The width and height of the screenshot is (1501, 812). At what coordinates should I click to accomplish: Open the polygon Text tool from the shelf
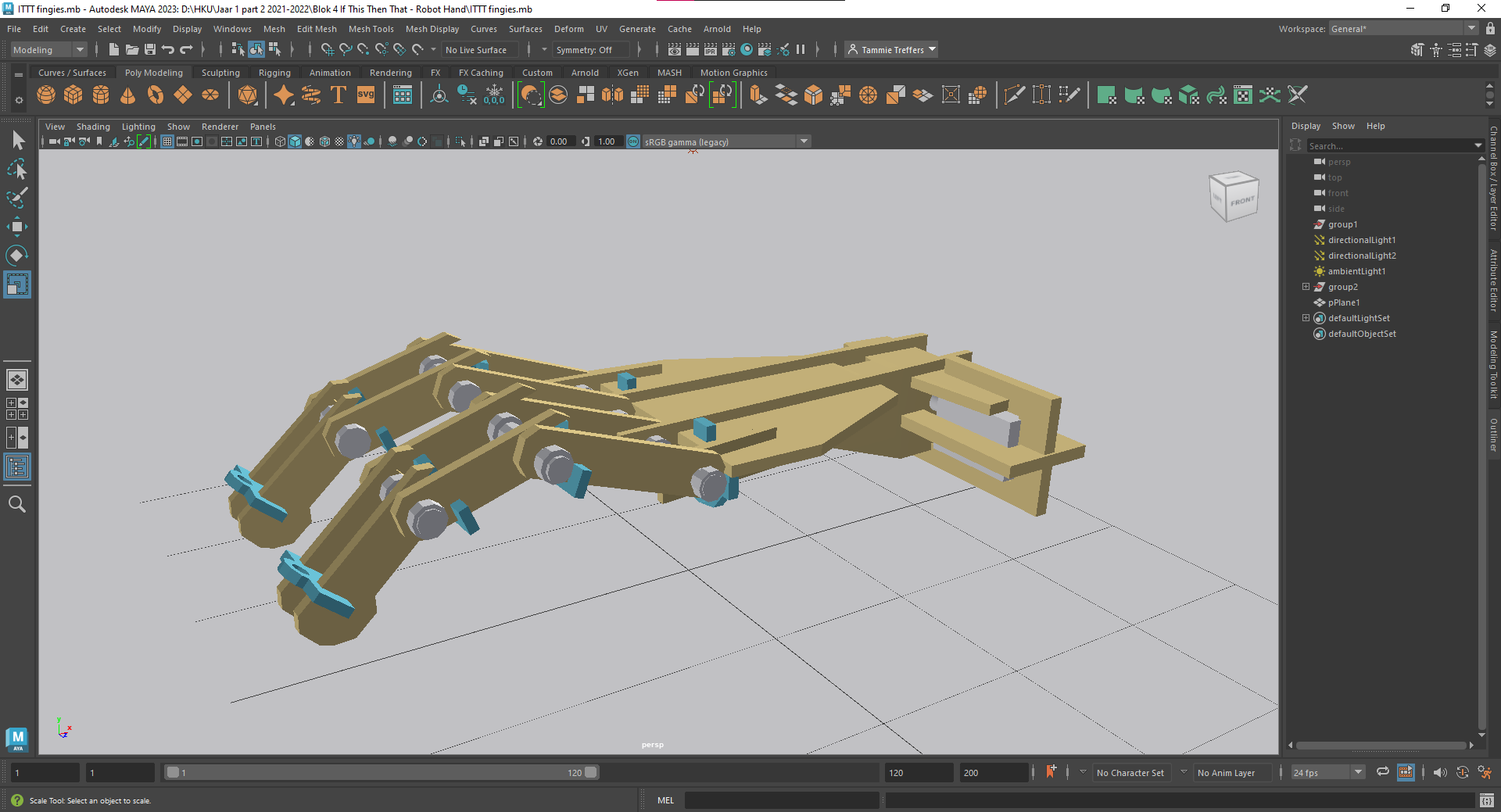pyautogui.click(x=339, y=95)
